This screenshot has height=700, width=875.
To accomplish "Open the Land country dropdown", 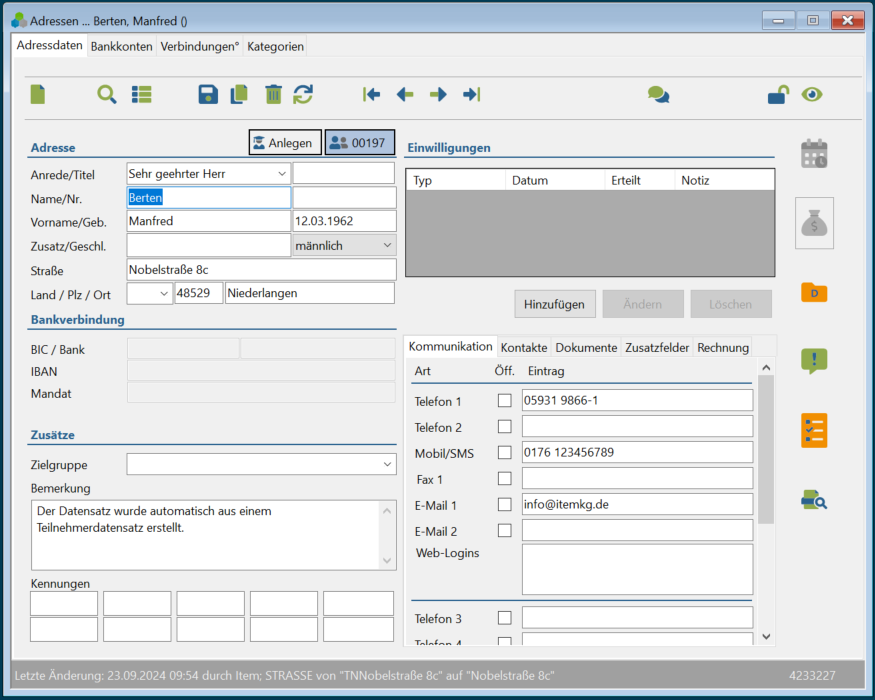I will point(164,293).
